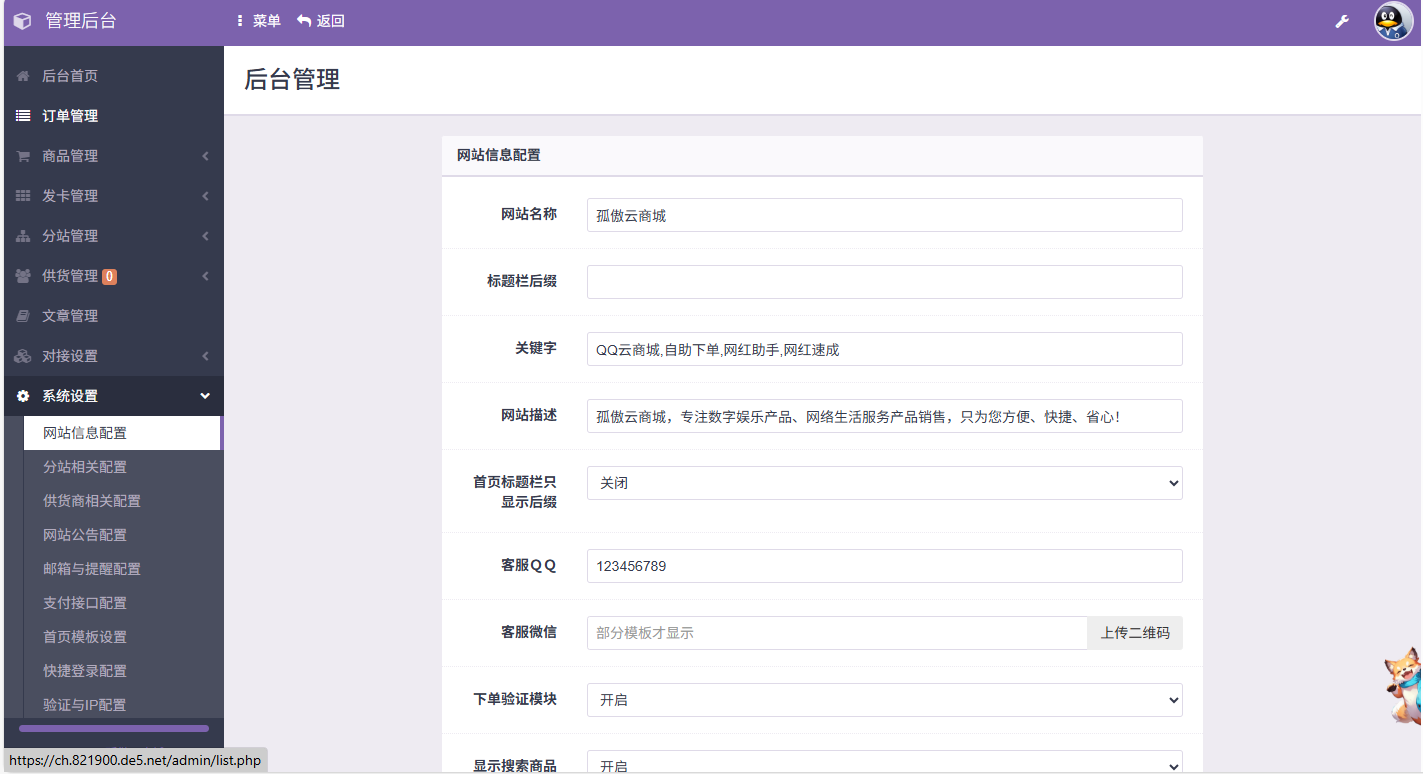Collapse the 系统设置 sidebar section
1423x774 pixels.
[x=112, y=396]
